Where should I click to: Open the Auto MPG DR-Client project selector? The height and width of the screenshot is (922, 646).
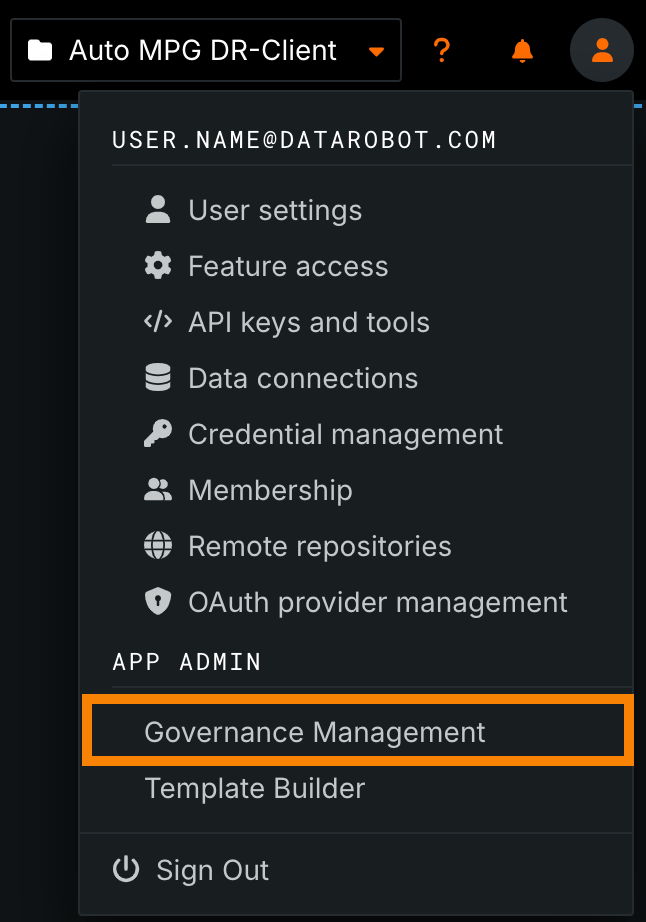[203, 50]
